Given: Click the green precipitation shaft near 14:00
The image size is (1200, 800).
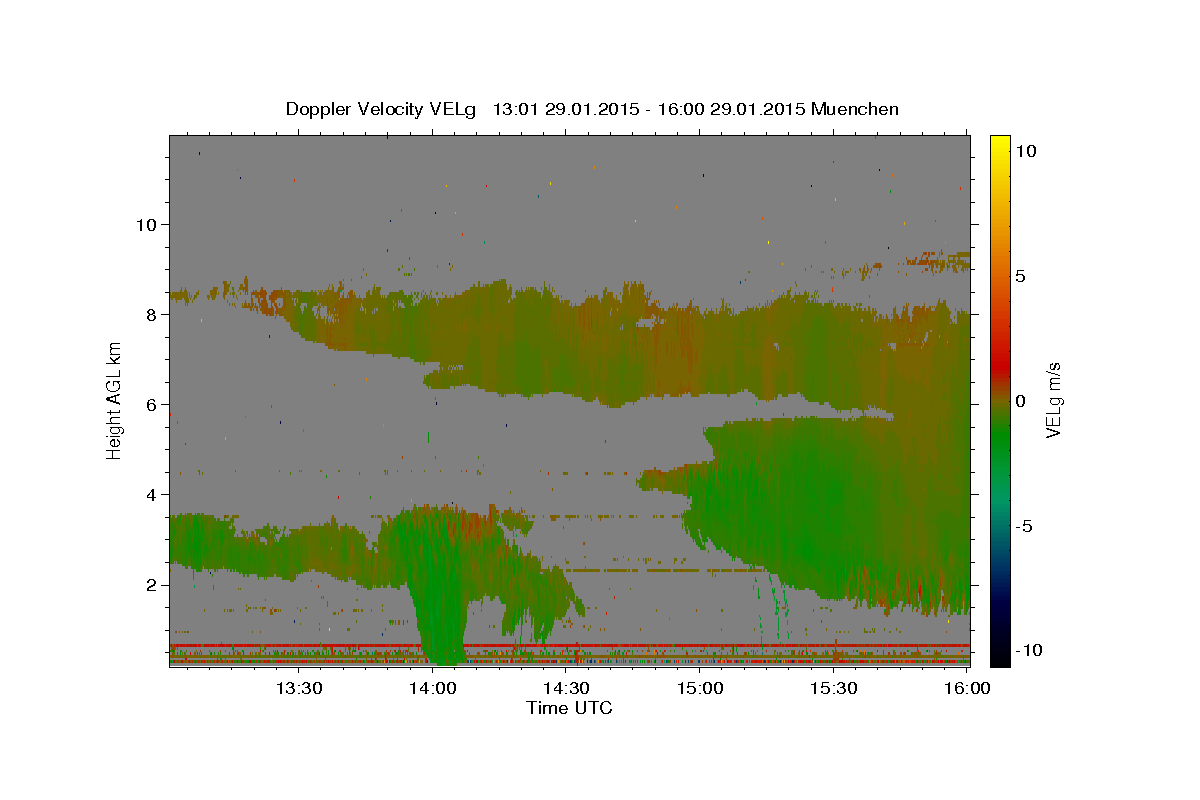Looking at the screenshot, I should coord(440,590).
